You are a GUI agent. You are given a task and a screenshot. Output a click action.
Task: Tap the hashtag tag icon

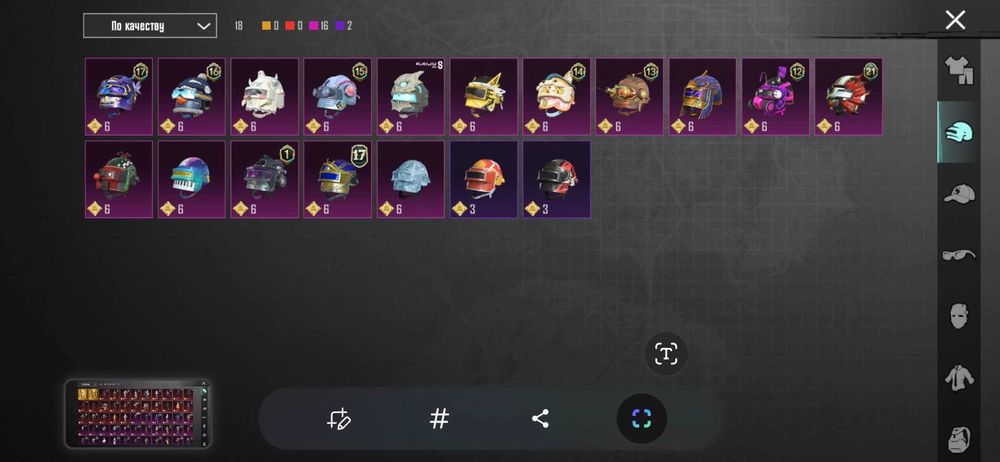click(x=439, y=419)
